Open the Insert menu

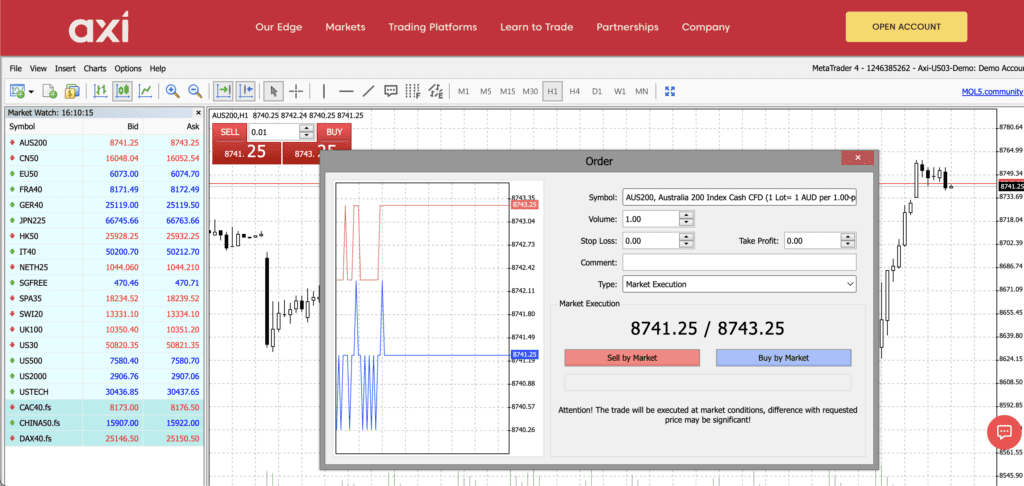click(x=65, y=69)
